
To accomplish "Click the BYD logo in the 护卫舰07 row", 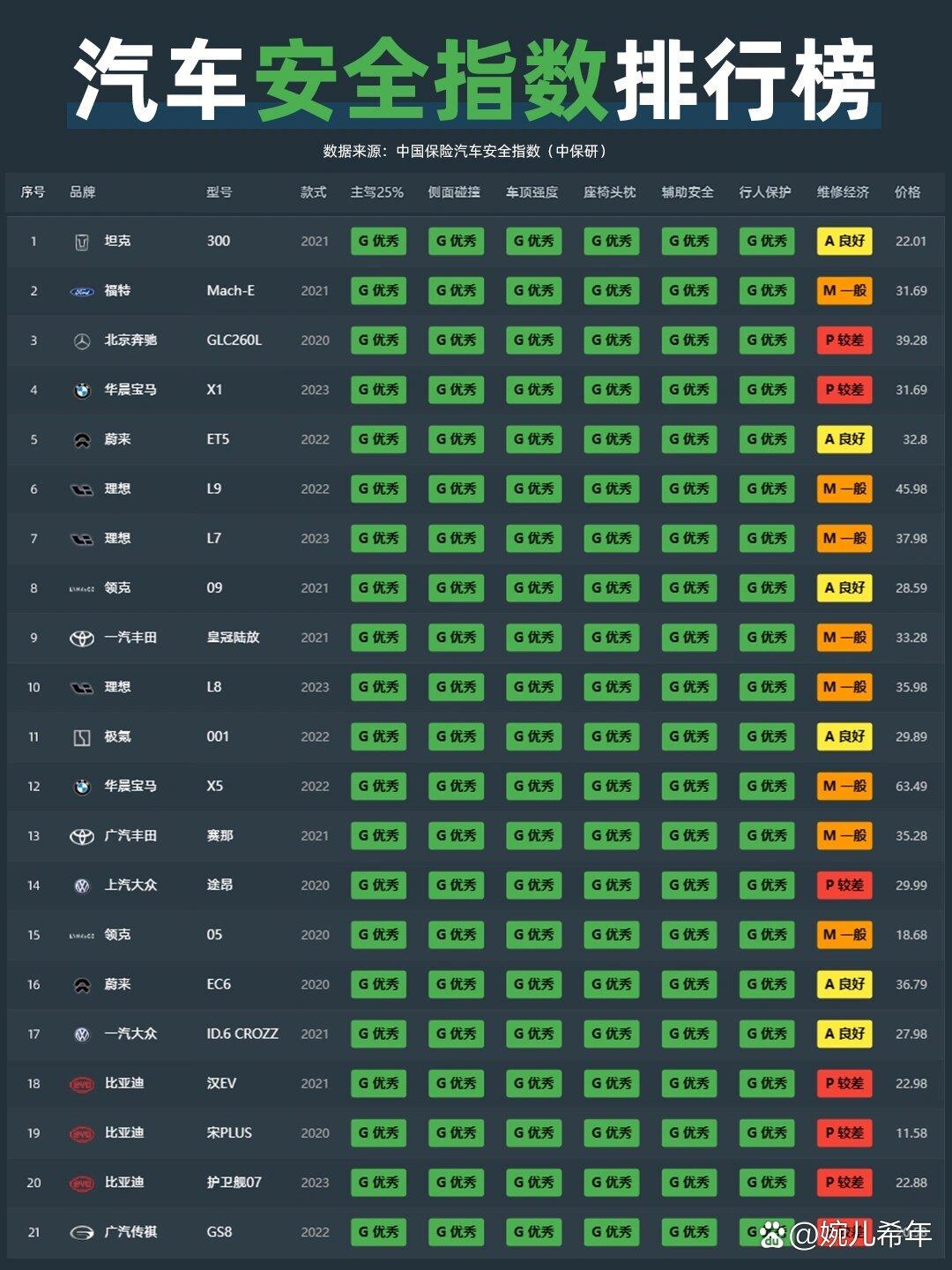I will pyautogui.click(x=82, y=1183).
